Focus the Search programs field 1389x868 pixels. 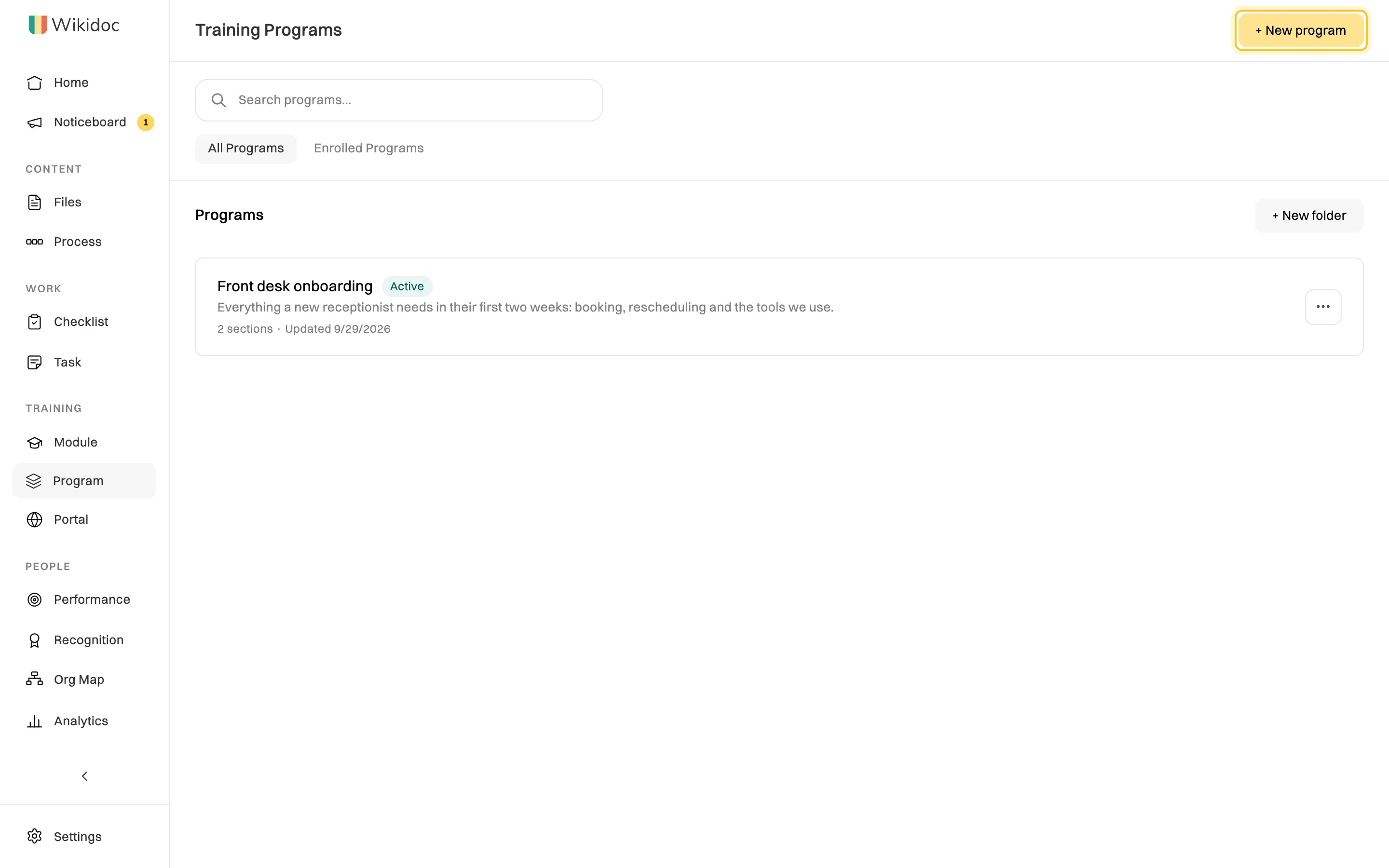[x=399, y=100]
